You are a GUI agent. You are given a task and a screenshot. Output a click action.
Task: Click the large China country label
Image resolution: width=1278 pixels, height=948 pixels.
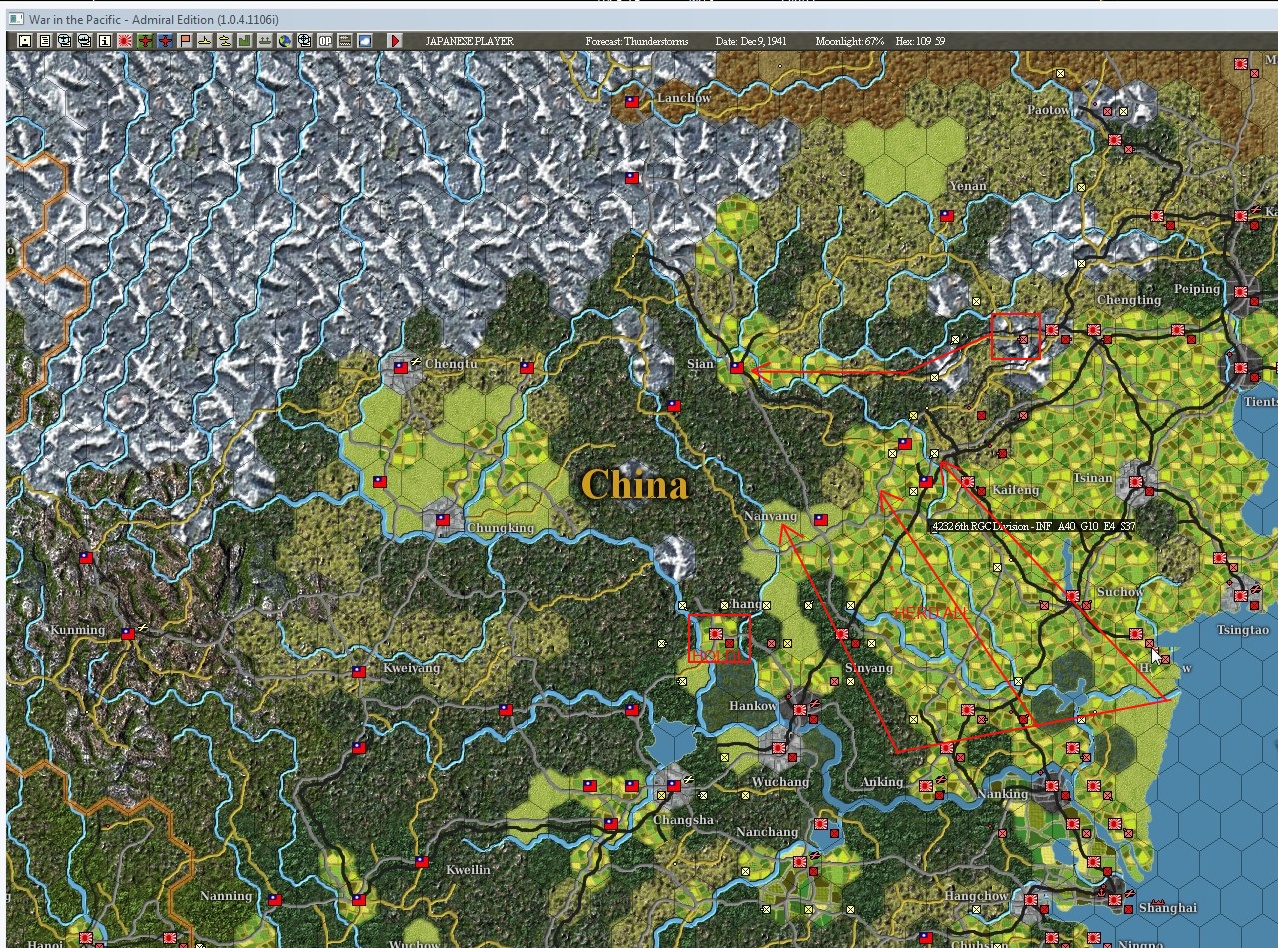(x=634, y=485)
